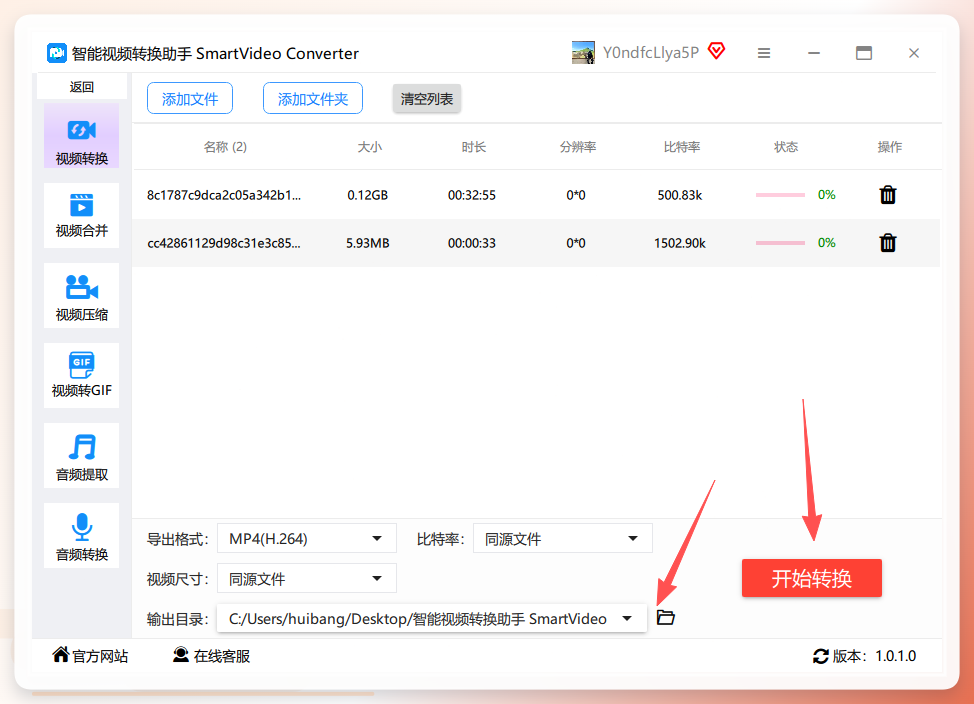Open the output folder browse icon
Screen dimensions: 974x704
coord(666,618)
